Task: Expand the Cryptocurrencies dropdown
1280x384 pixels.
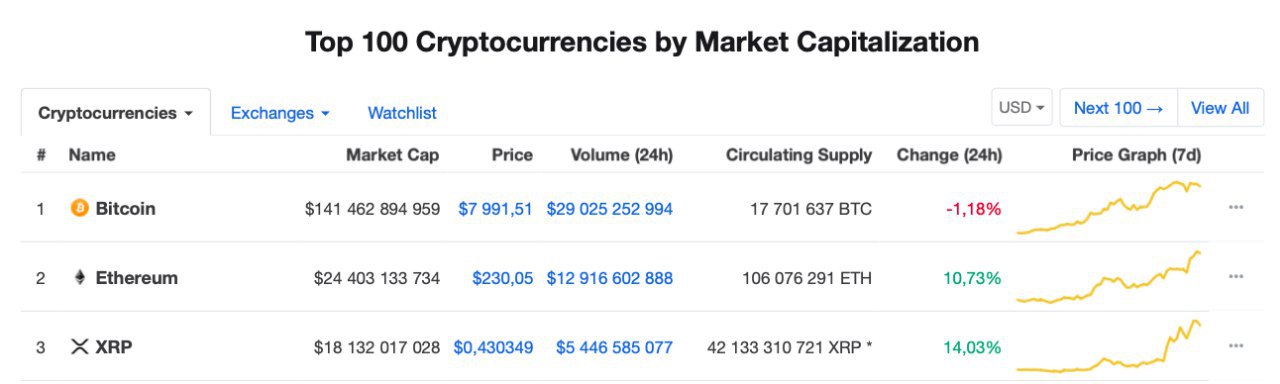Action: (116, 113)
